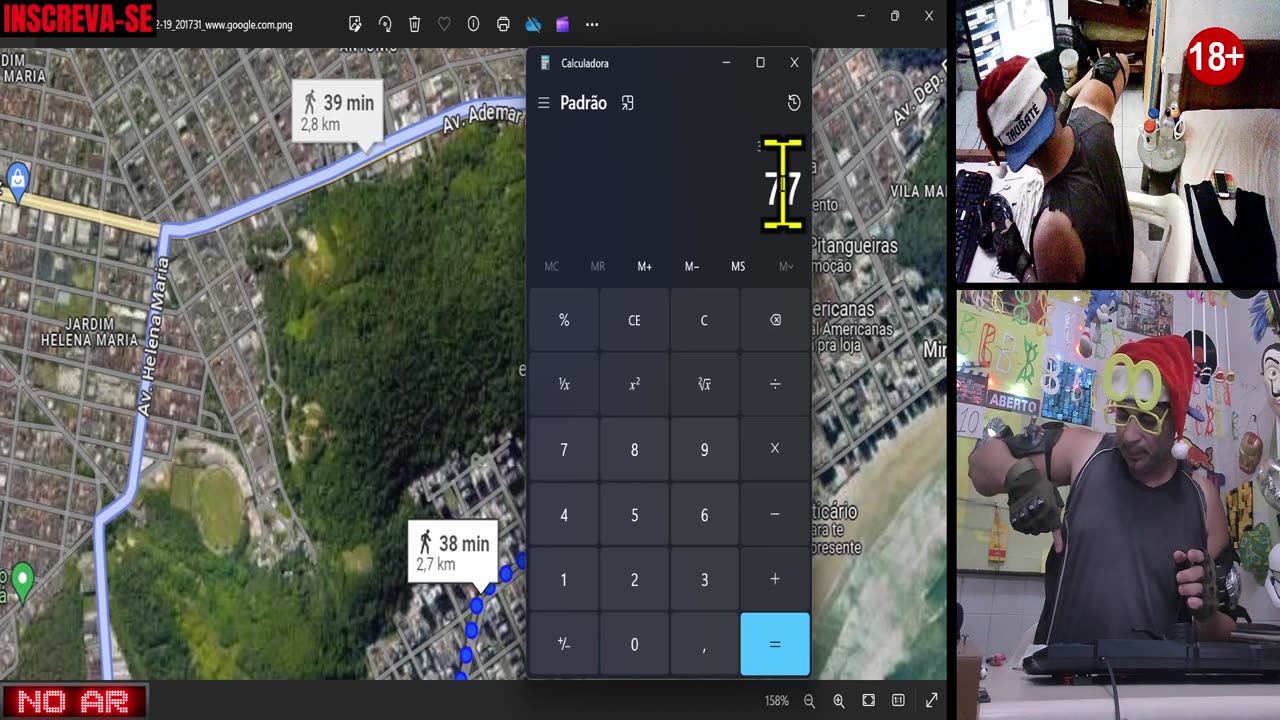Click digit 0 on the calculator keypad
The height and width of the screenshot is (720, 1280).
[x=634, y=644]
